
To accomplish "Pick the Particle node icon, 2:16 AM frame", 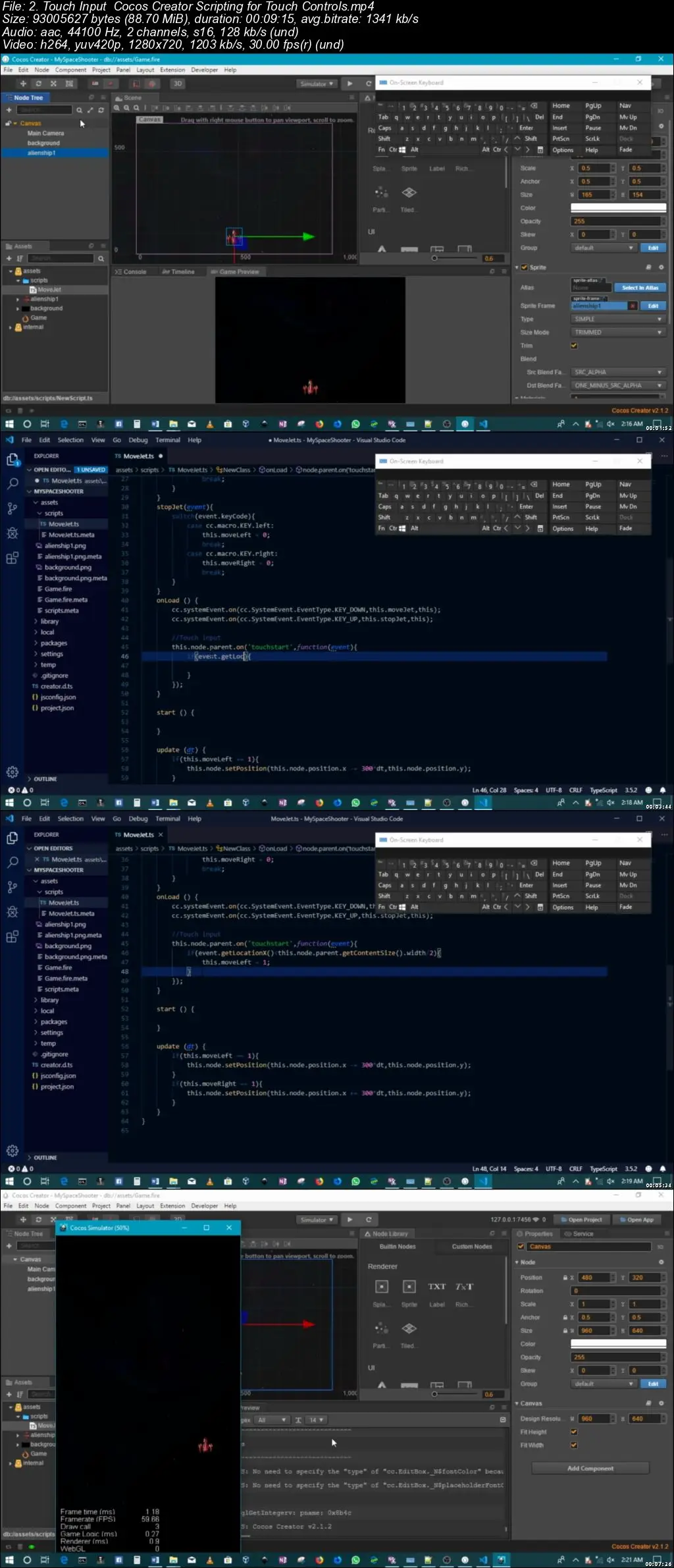I will point(381,192).
